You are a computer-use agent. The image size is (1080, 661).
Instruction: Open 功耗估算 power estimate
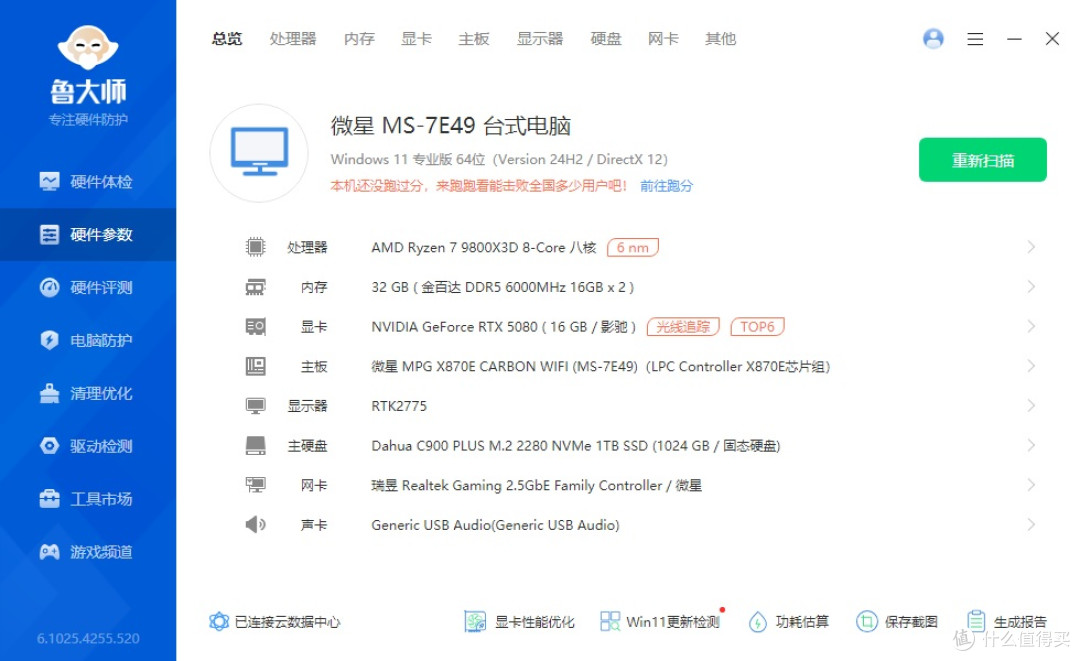coord(789,622)
